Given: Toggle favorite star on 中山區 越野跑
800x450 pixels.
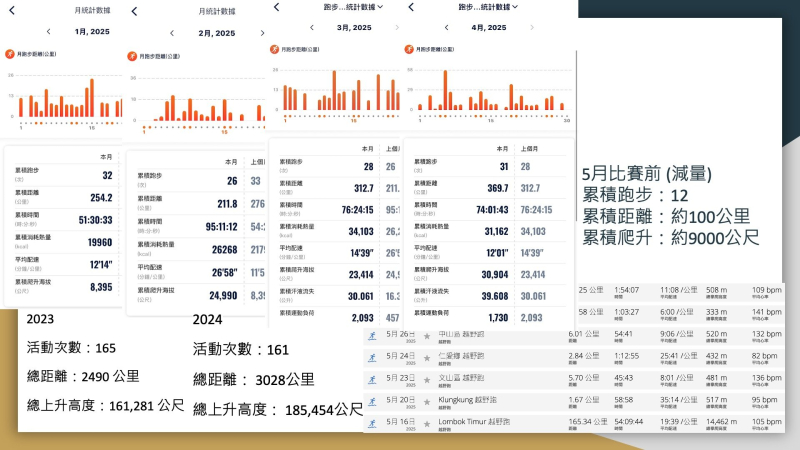Looking at the screenshot, I should click(427, 335).
